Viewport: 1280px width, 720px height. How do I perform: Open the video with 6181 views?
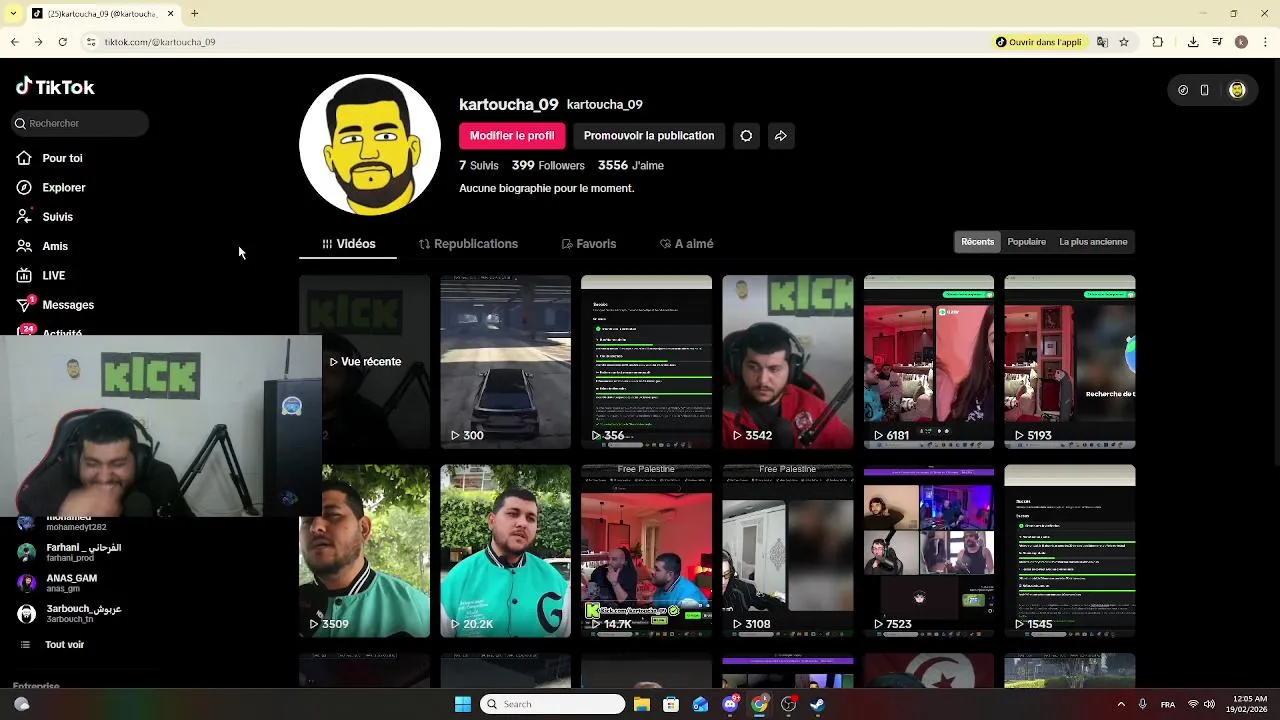coord(929,362)
